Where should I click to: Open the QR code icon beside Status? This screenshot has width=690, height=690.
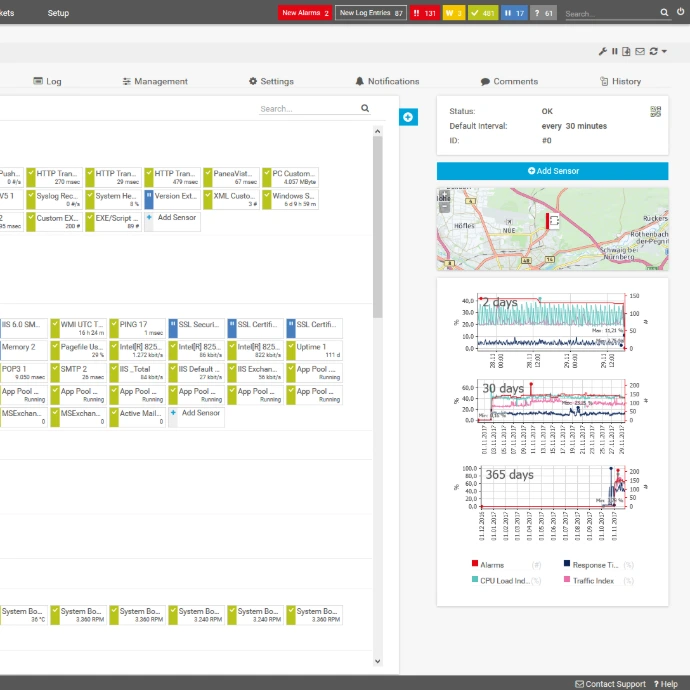click(656, 112)
